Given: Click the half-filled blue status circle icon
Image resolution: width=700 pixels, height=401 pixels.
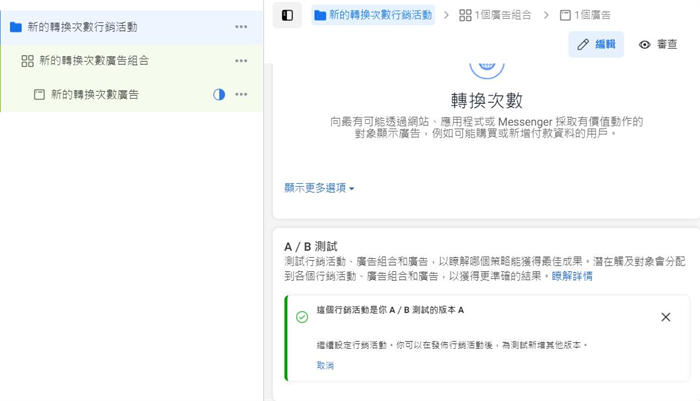Looking at the screenshot, I should (x=219, y=95).
